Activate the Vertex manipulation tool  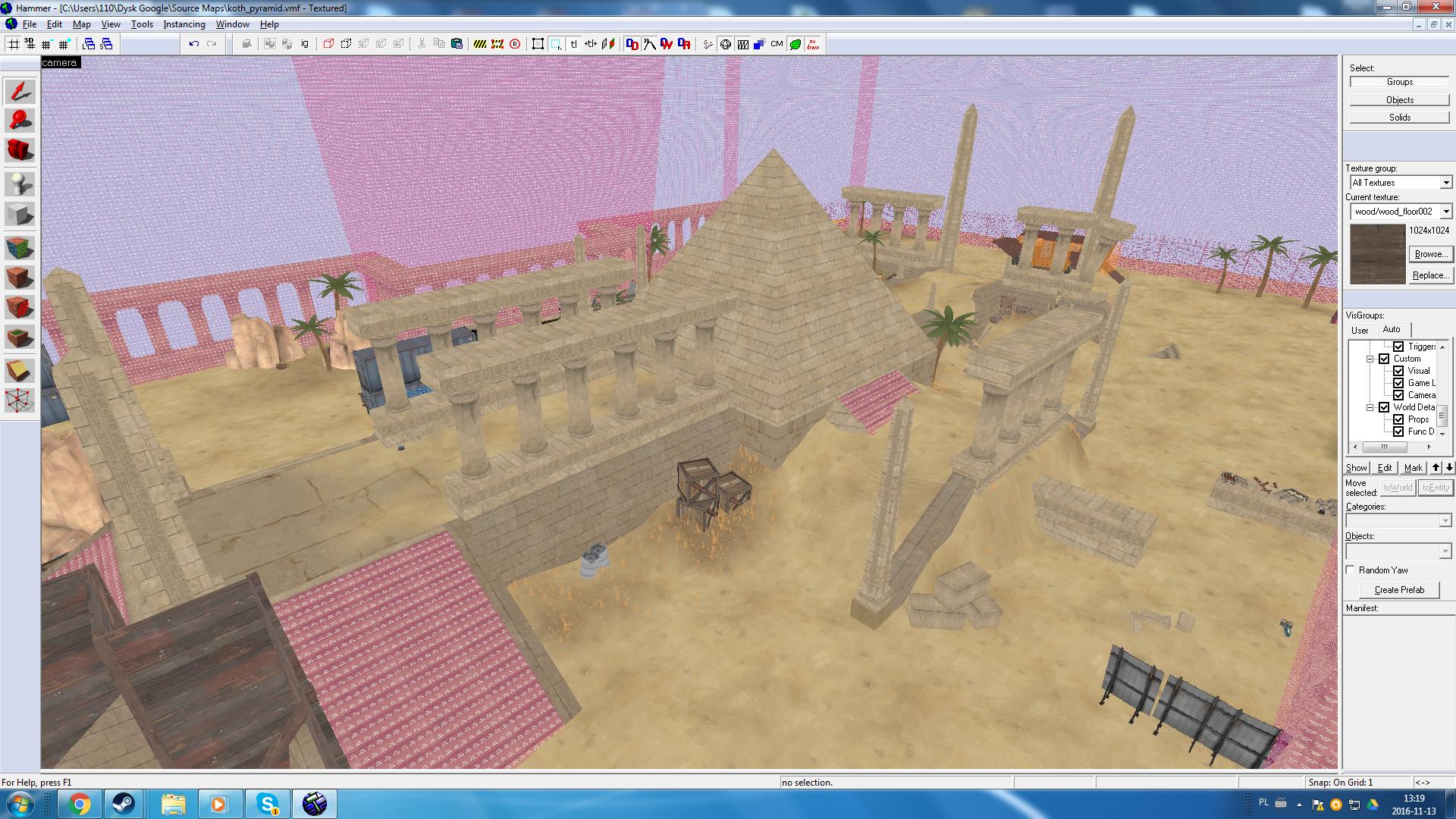20,400
